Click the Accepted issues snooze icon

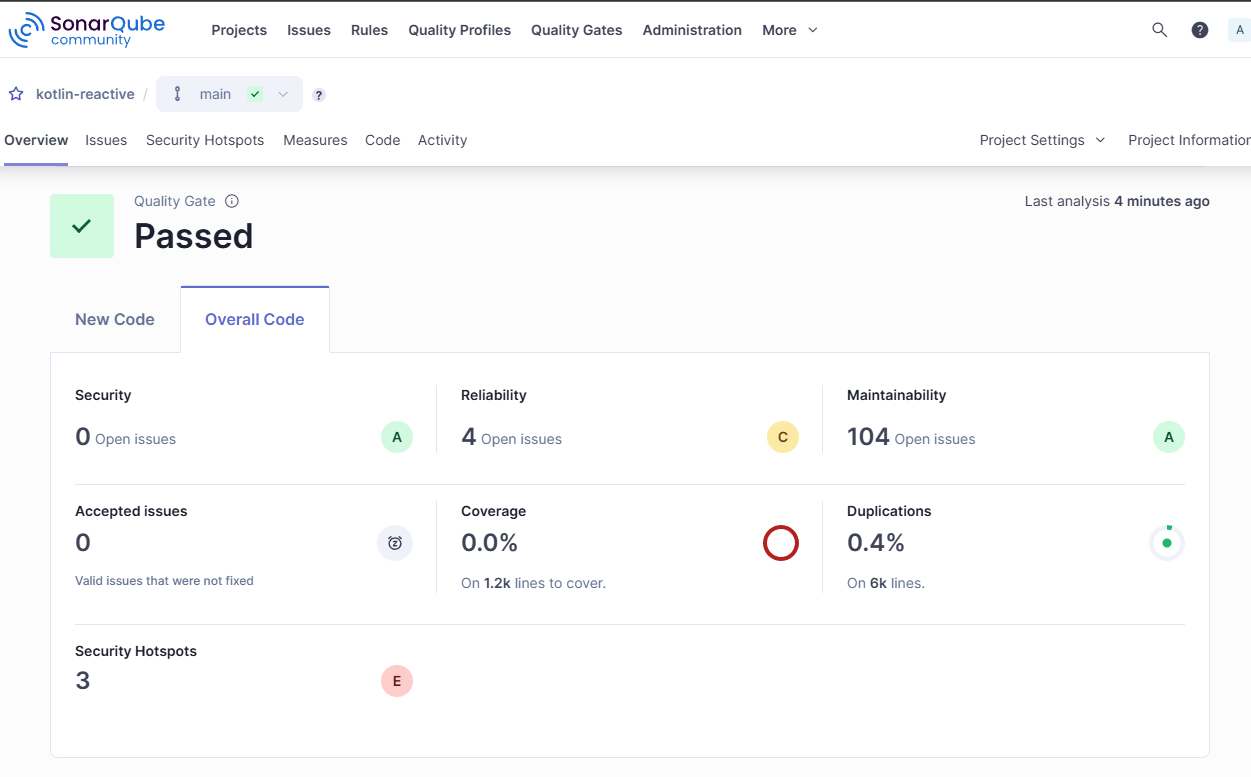pyautogui.click(x=395, y=543)
